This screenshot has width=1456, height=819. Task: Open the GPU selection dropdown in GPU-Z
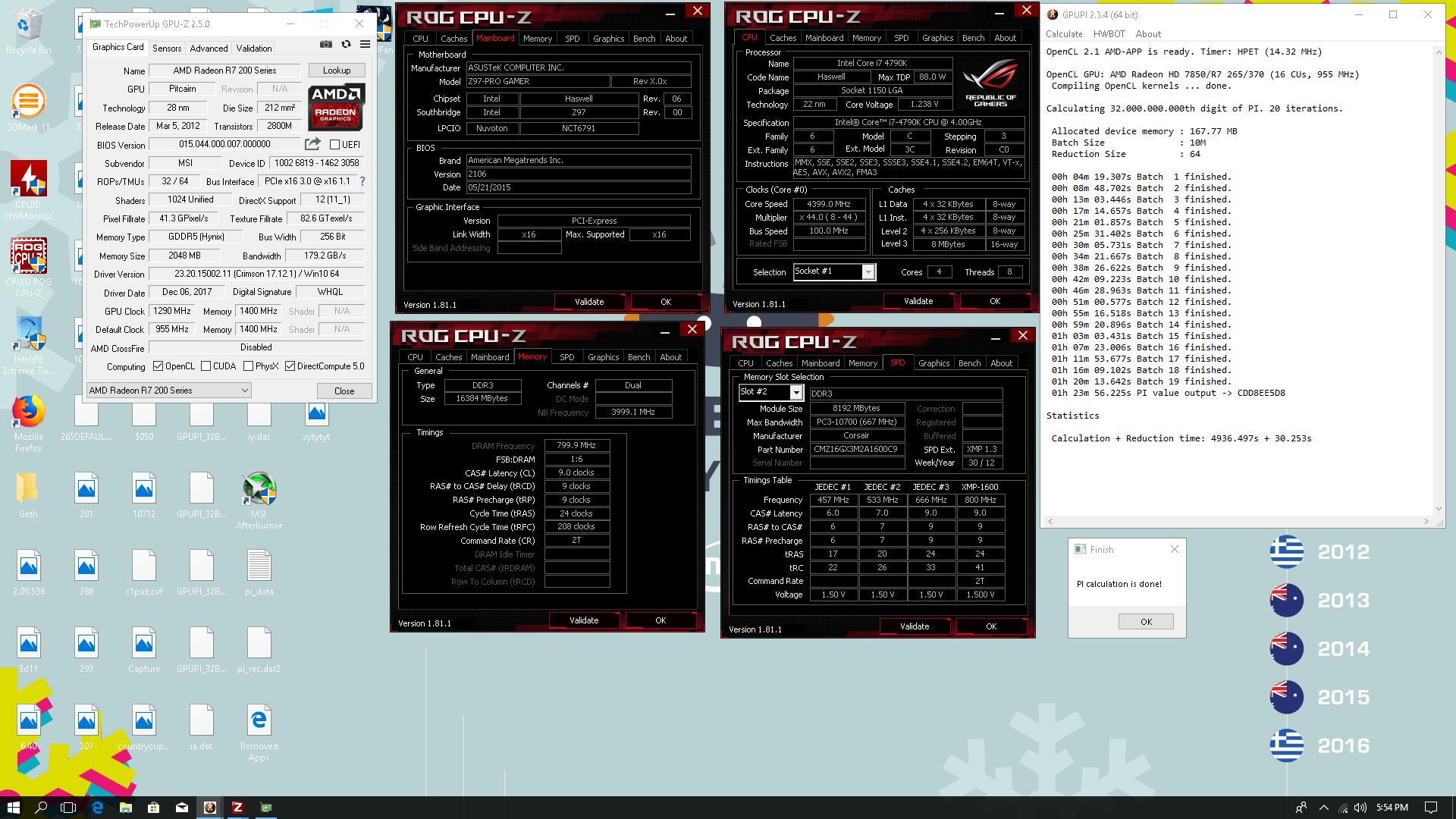(x=168, y=391)
